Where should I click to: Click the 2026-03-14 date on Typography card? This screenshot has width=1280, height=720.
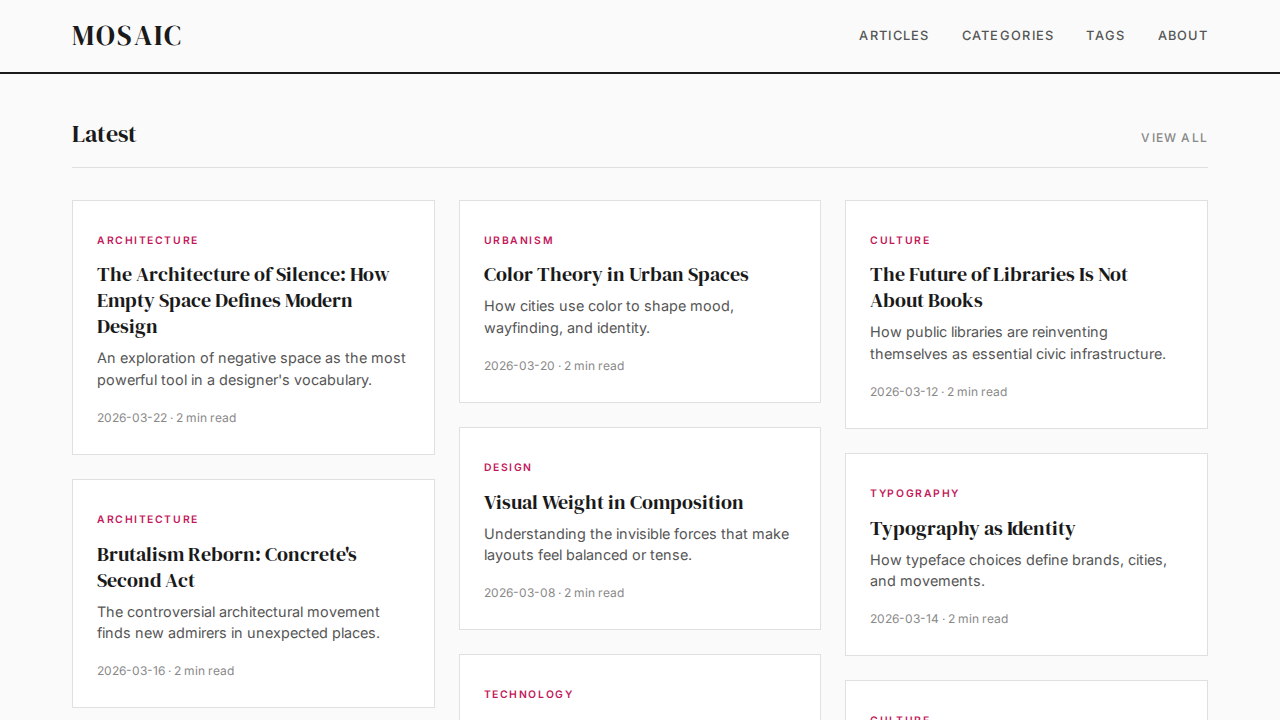[904, 619]
